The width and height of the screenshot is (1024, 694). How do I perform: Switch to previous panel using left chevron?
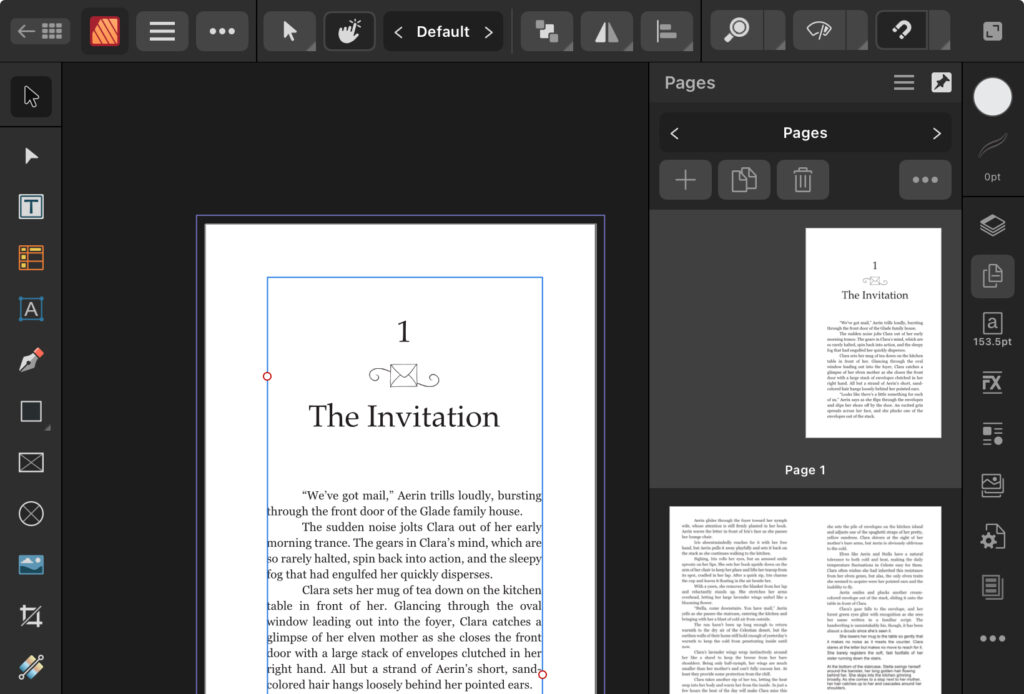tap(675, 133)
